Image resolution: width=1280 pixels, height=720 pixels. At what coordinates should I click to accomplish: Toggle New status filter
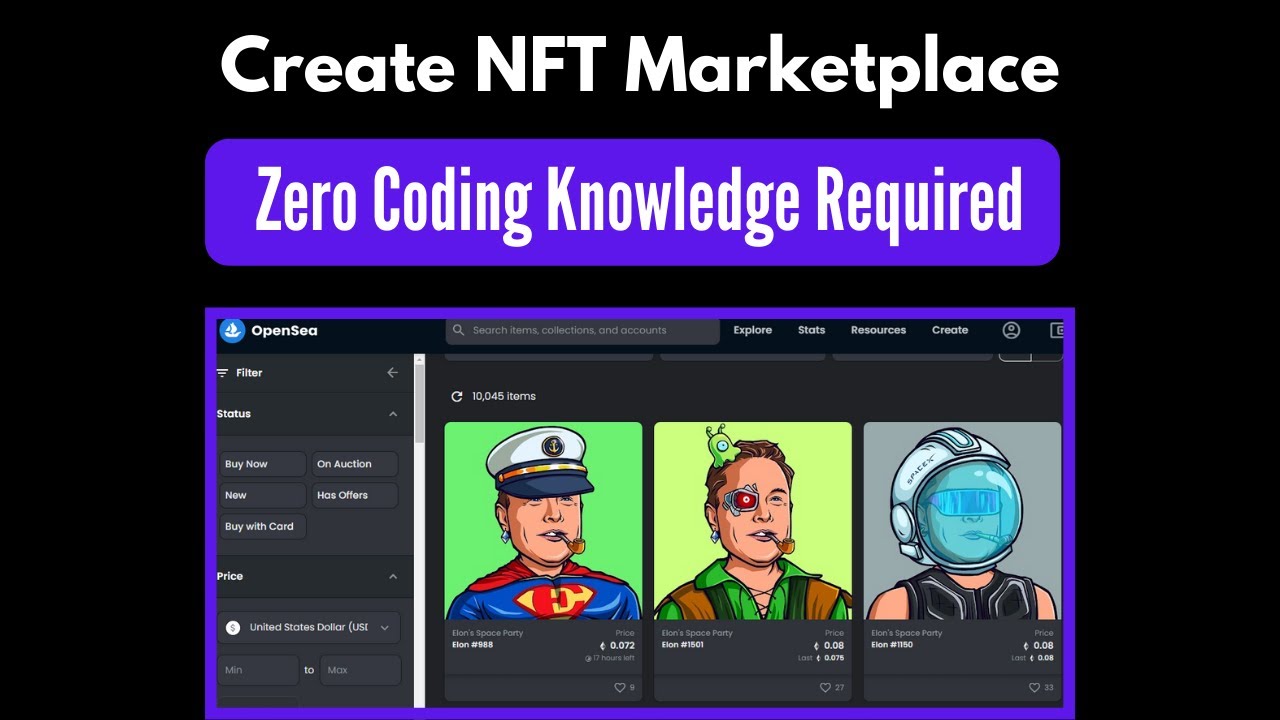click(263, 495)
